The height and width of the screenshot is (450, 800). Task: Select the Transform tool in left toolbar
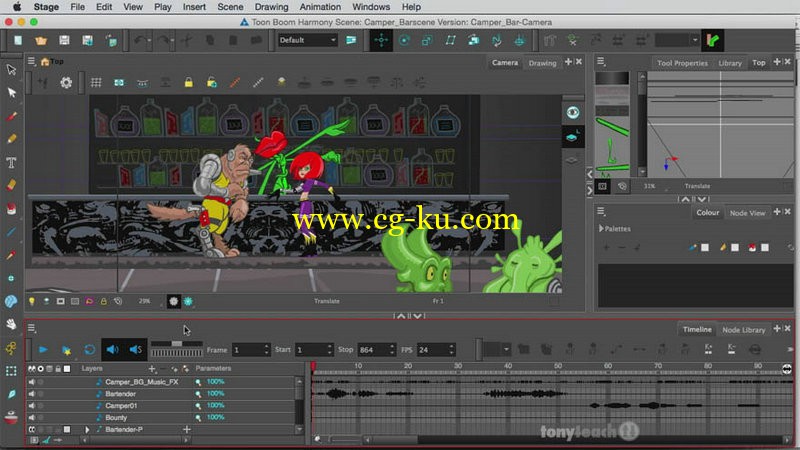click(x=11, y=69)
